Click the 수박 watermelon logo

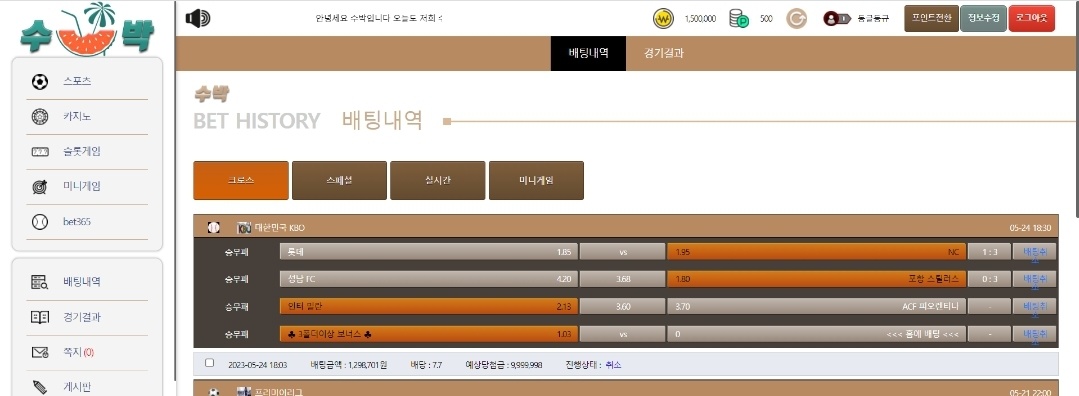point(87,29)
